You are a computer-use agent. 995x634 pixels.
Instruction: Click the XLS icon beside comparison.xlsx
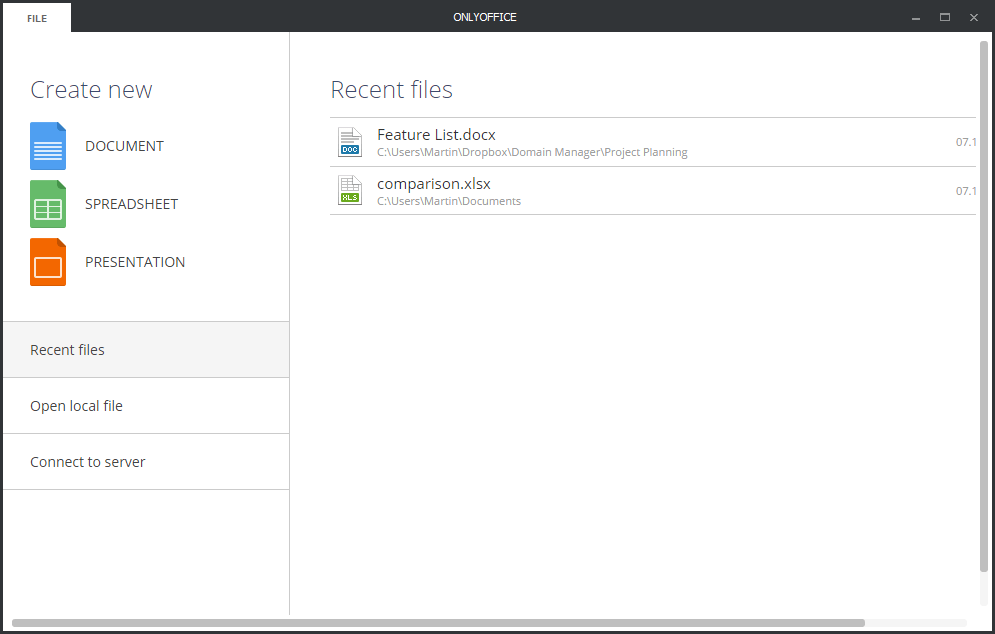350,190
